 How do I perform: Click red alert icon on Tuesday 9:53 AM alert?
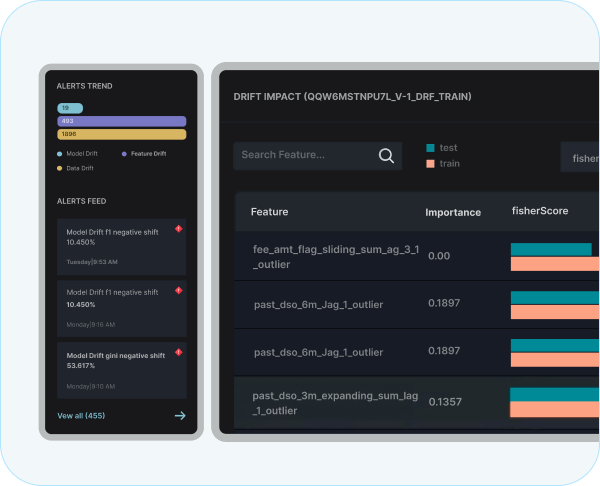178,229
